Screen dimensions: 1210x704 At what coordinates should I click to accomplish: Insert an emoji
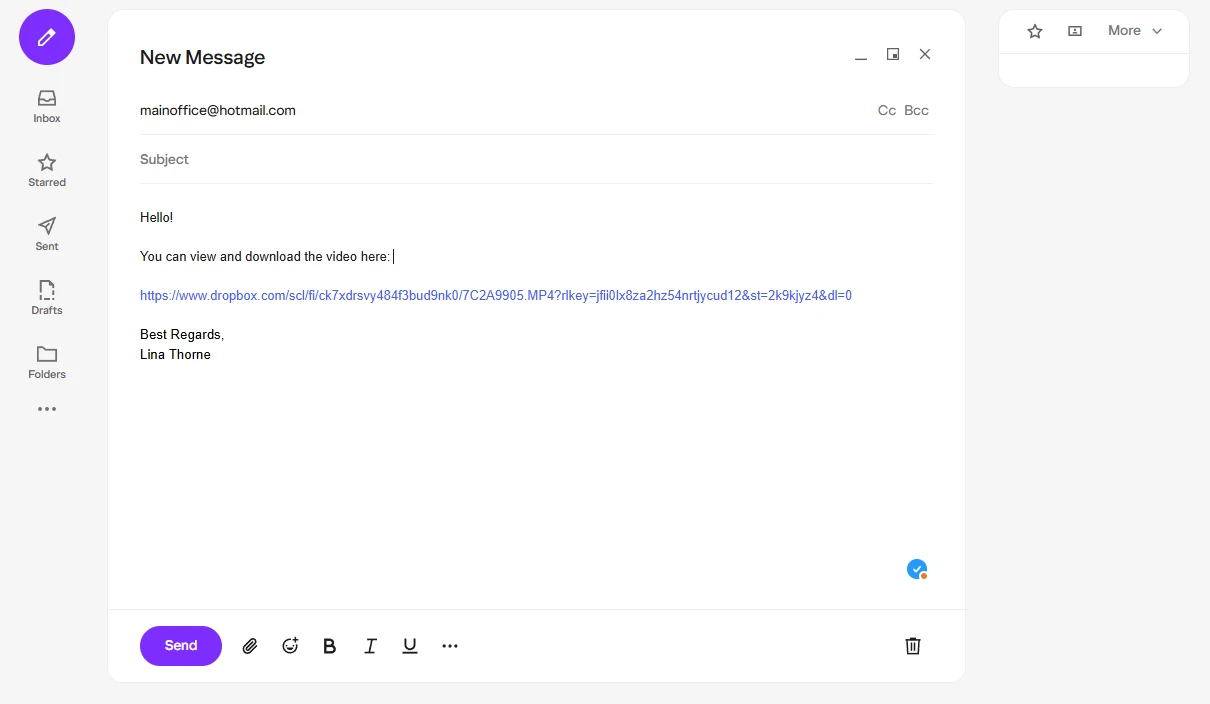click(290, 646)
